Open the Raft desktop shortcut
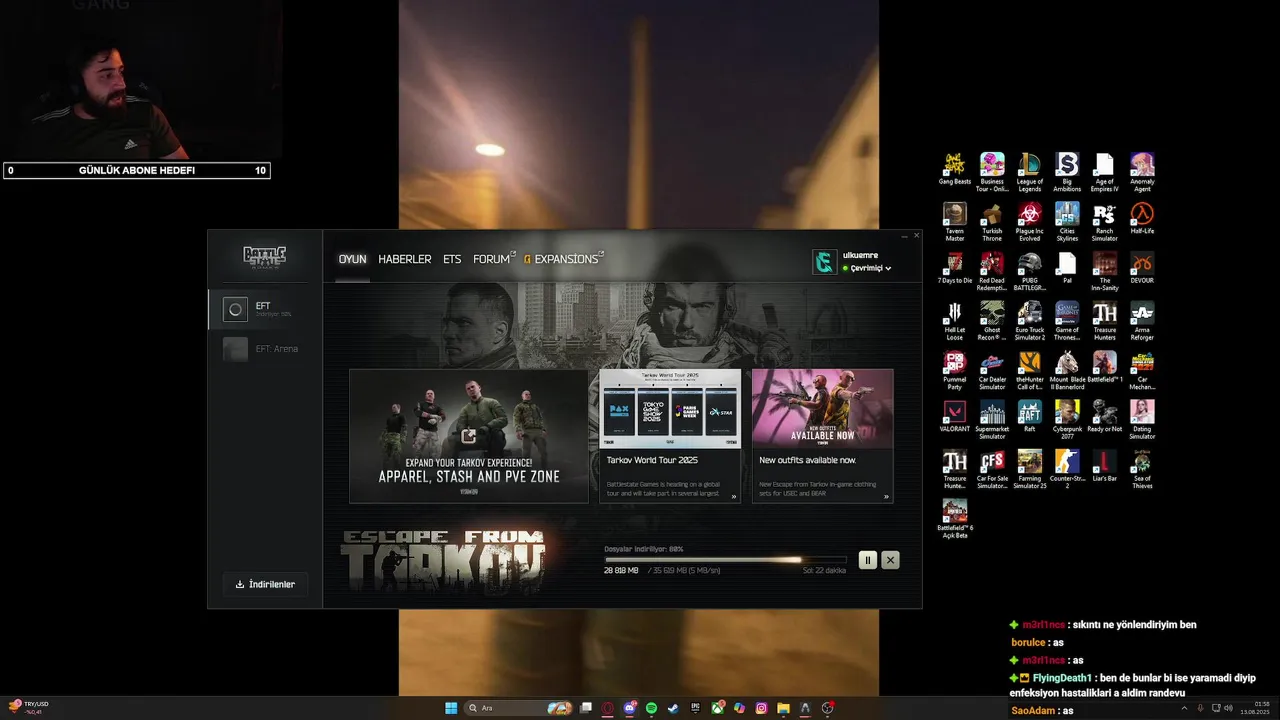 click(x=1029, y=417)
